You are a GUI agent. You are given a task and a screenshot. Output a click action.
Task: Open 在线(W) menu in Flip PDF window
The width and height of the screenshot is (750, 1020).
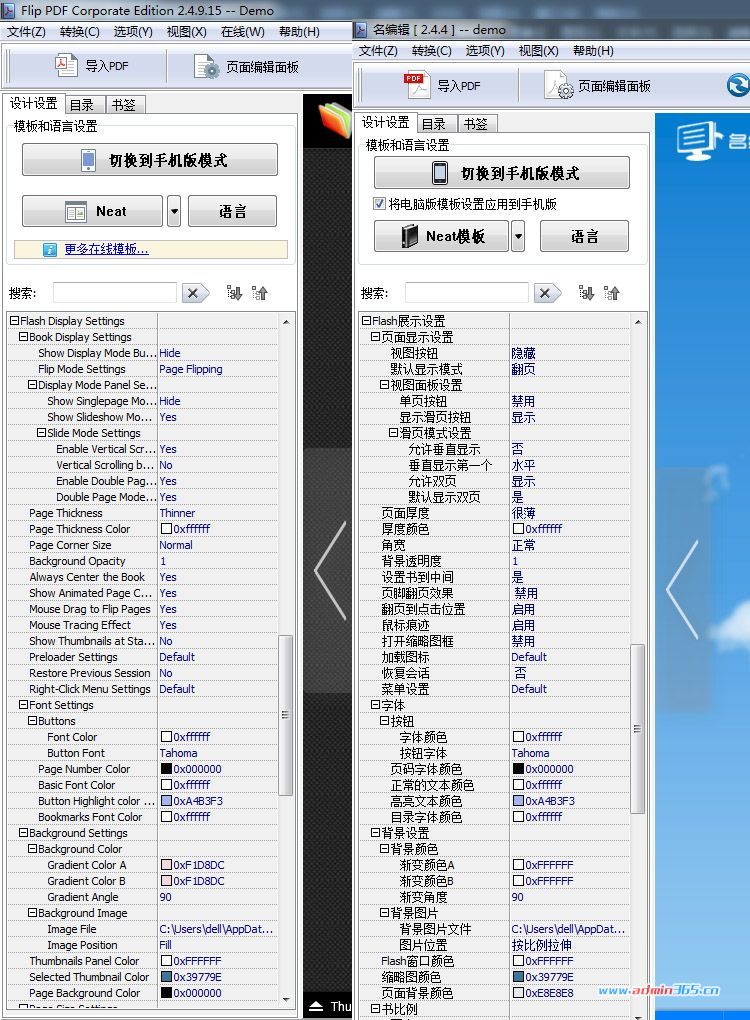(x=243, y=31)
